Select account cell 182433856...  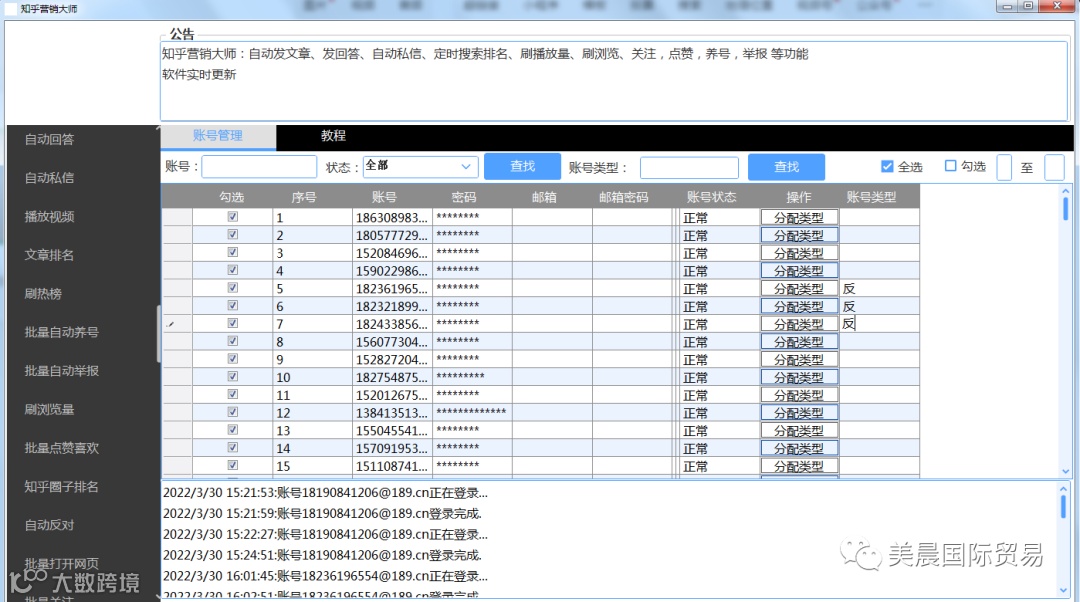tap(392, 324)
